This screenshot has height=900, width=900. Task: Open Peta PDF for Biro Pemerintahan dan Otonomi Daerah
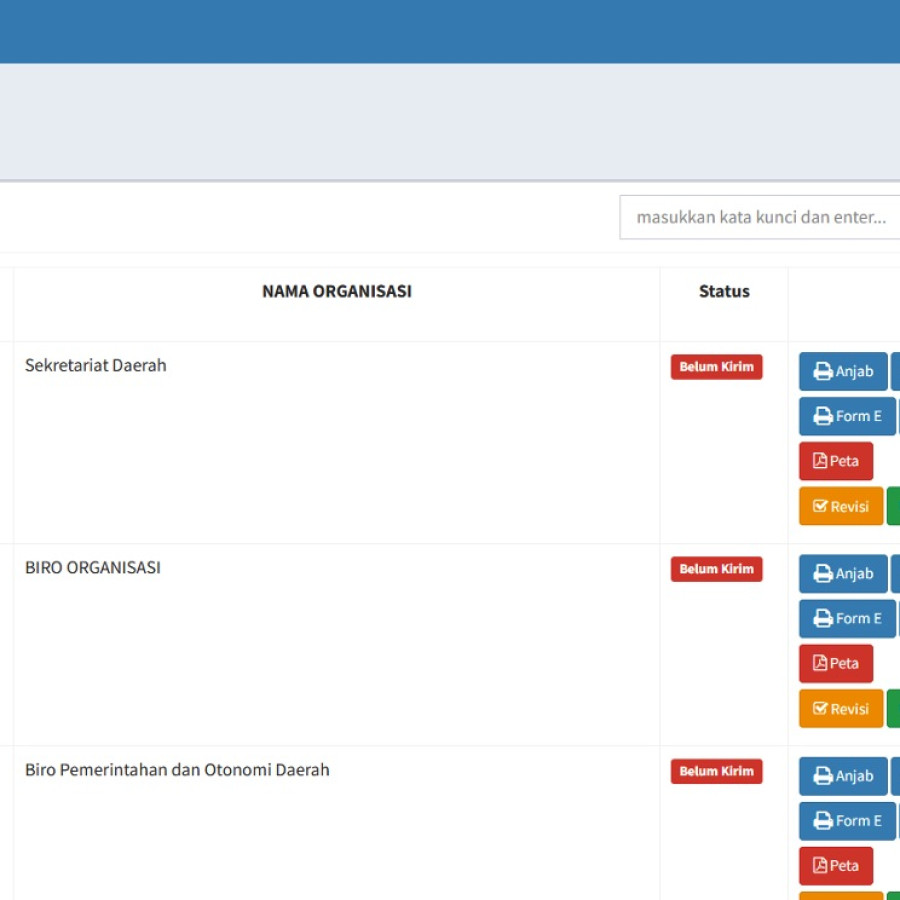[x=836, y=866]
